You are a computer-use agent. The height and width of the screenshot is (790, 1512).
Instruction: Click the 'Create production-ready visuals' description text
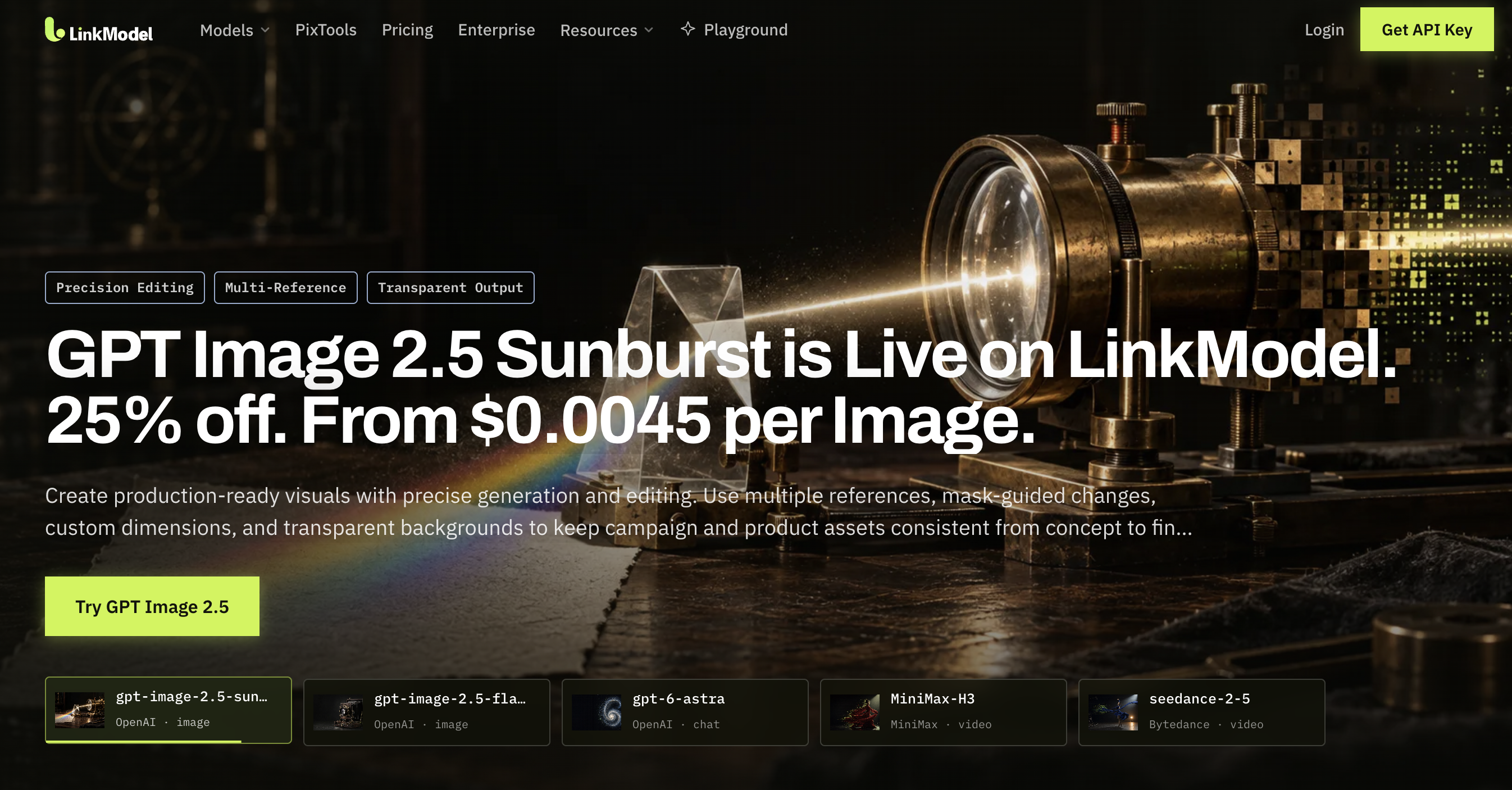tap(618, 512)
